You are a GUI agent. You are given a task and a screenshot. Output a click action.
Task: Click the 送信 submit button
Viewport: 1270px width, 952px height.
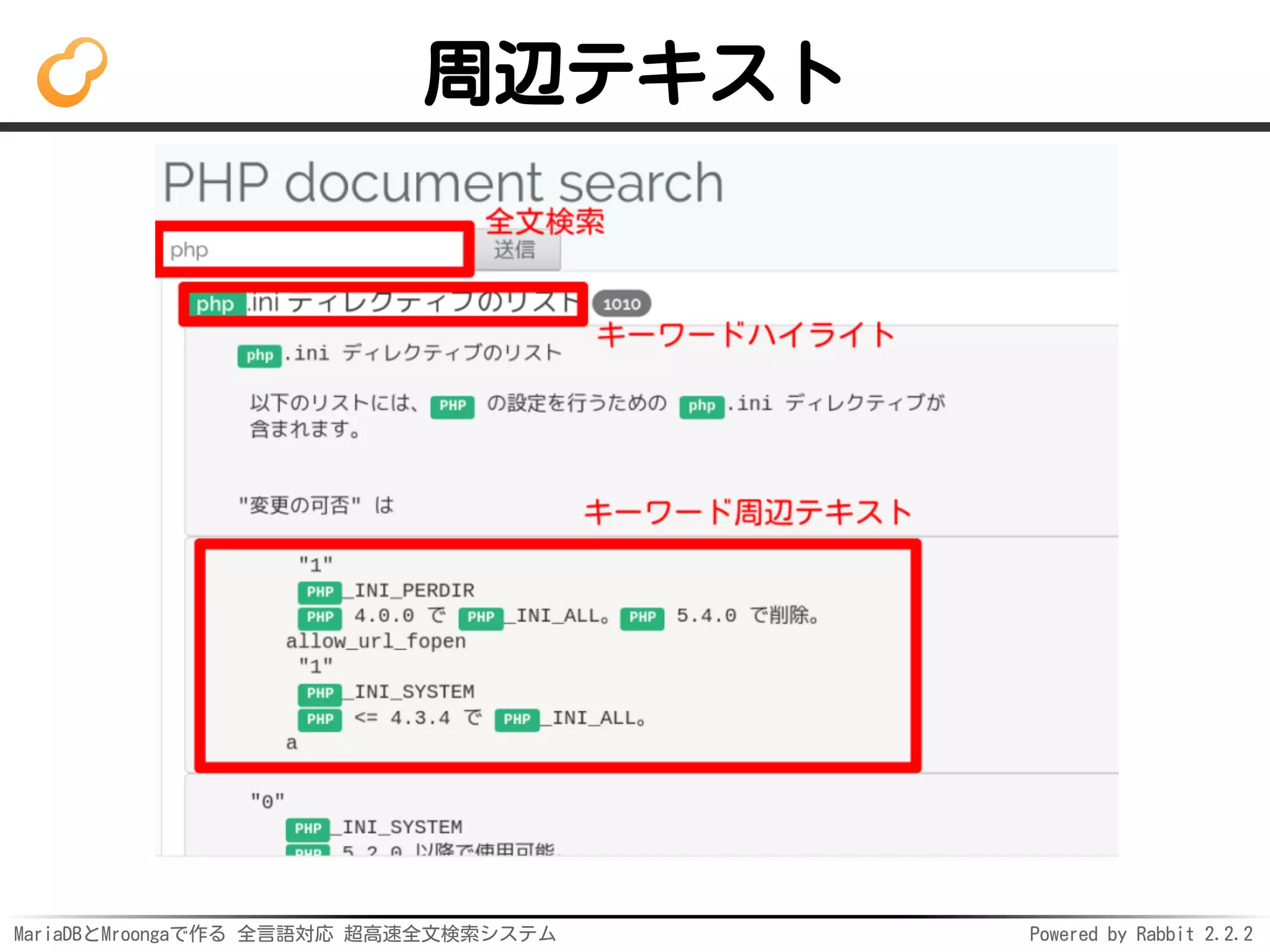[x=517, y=250]
